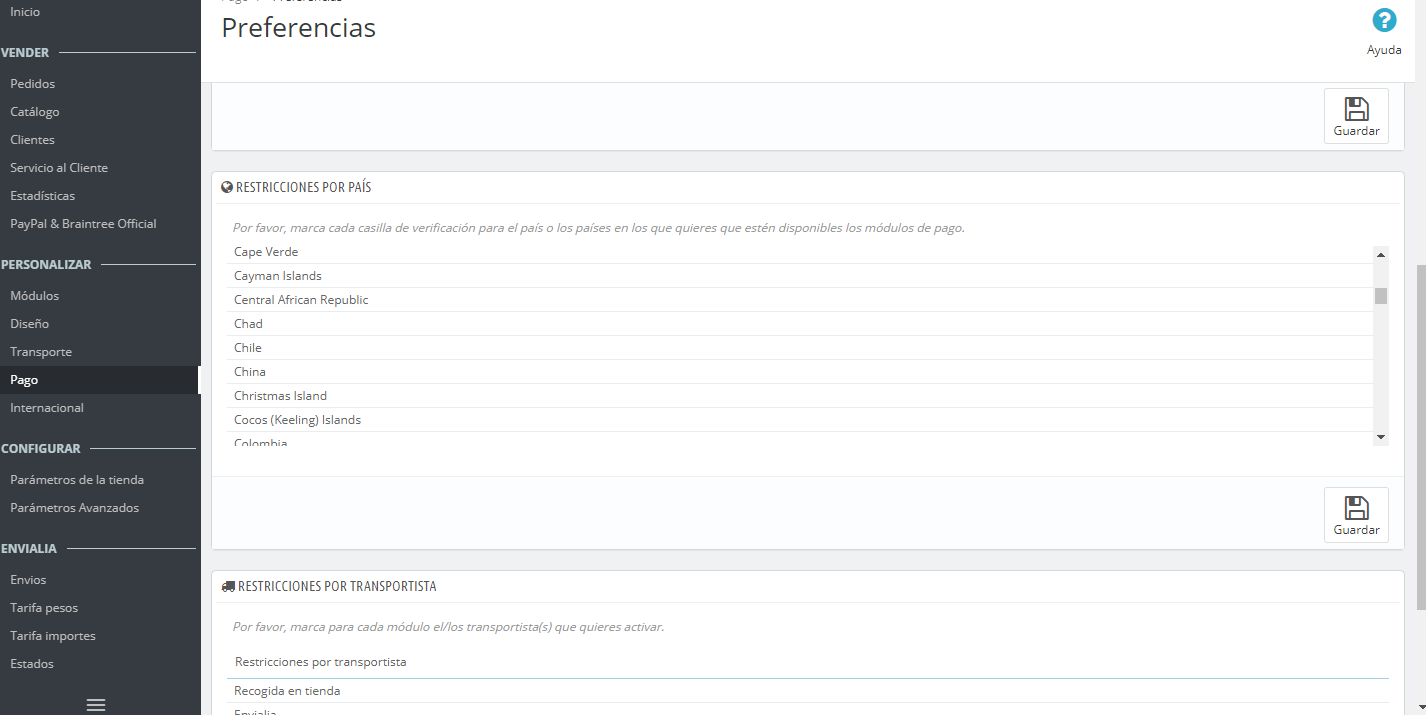Navigate to Tarifa pesos
The height and width of the screenshot is (715, 1426).
point(44,608)
